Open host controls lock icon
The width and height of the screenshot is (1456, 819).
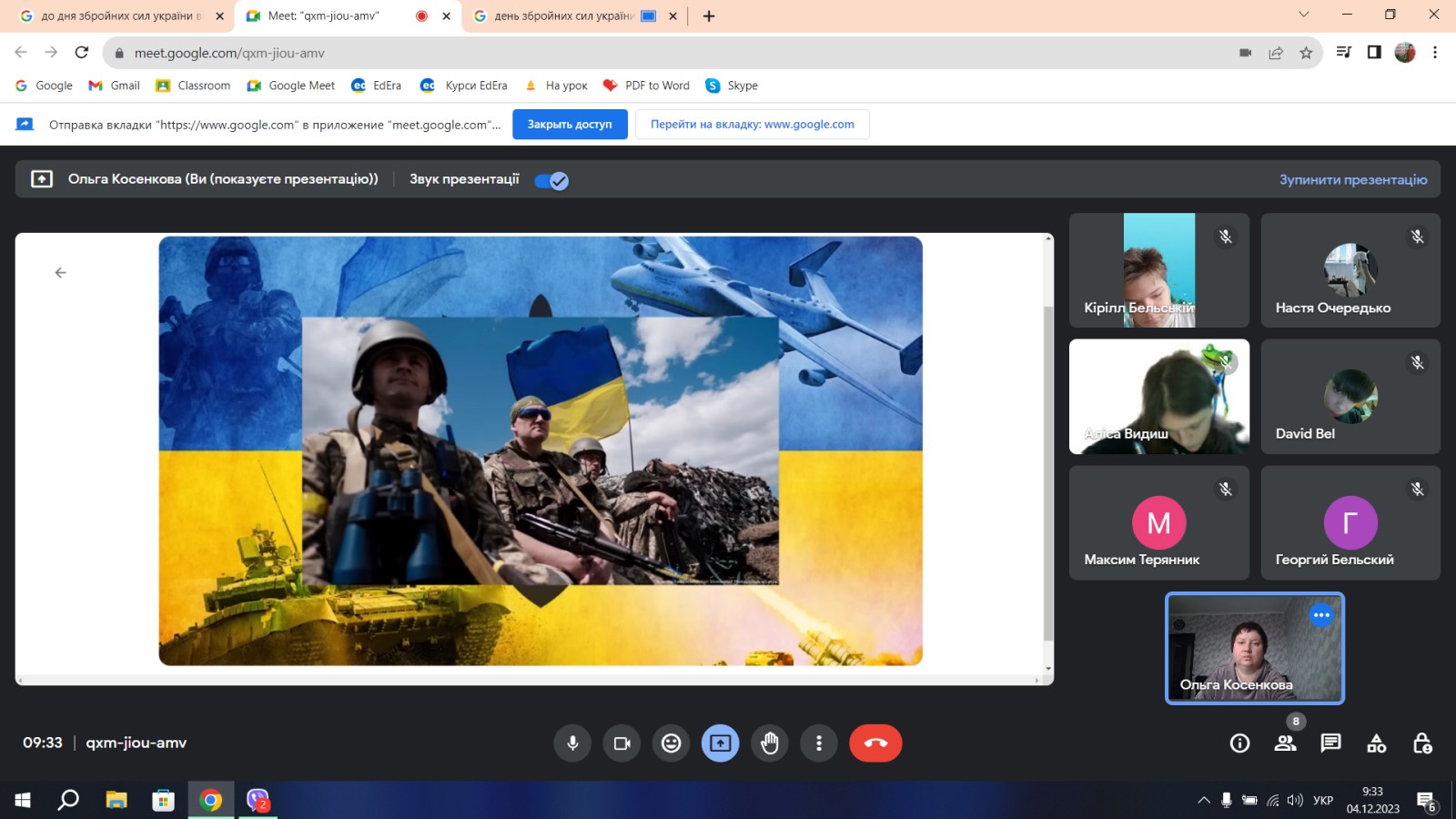coord(1422,743)
